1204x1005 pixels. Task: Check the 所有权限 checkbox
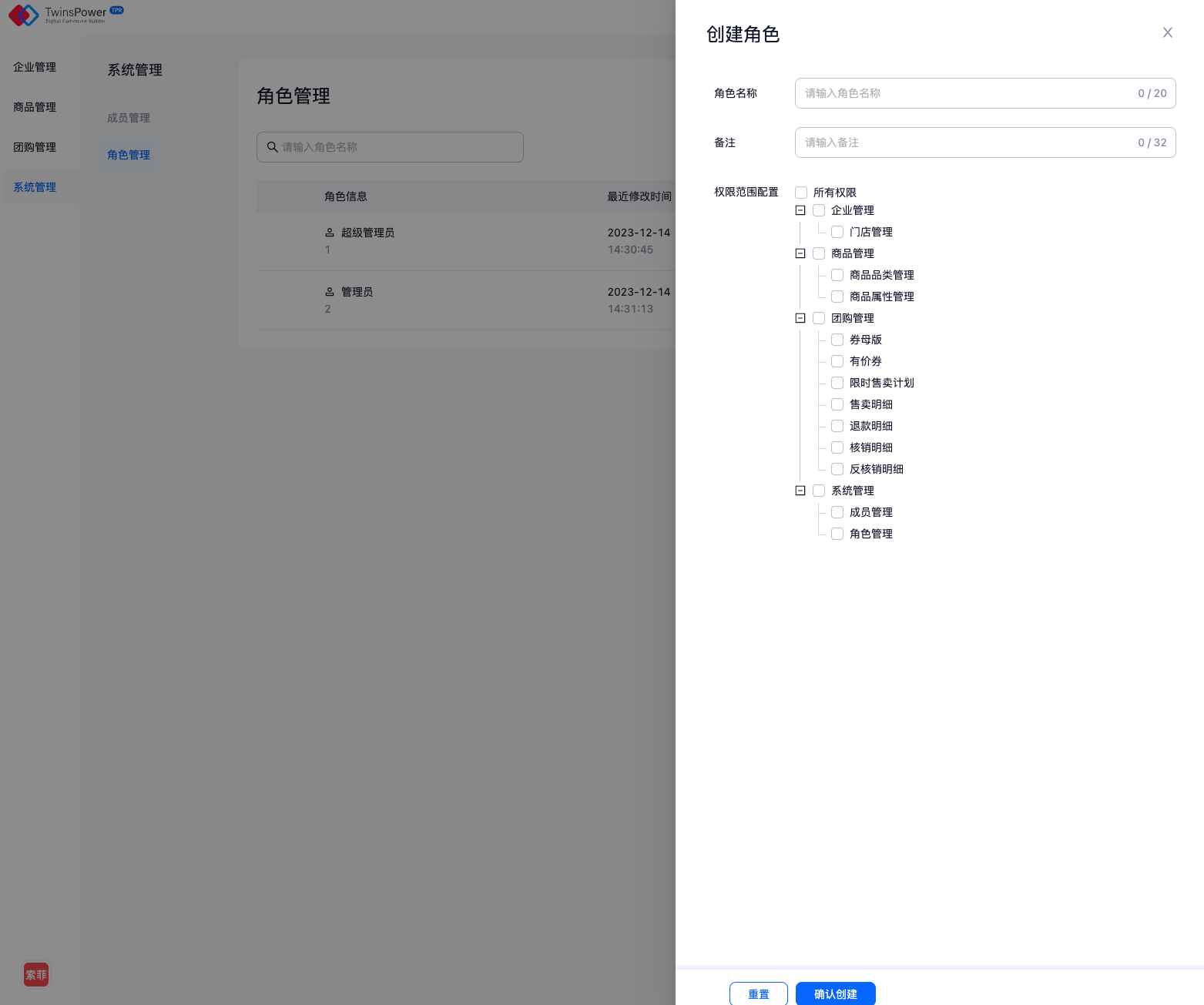[x=801, y=193]
